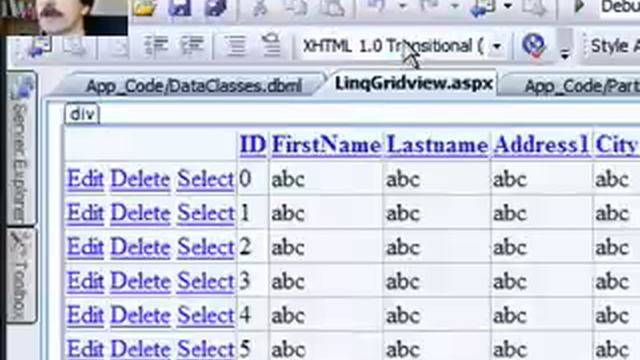Screen dimensions: 640x360
Task: Save the current file
Action: [x=180, y=7]
